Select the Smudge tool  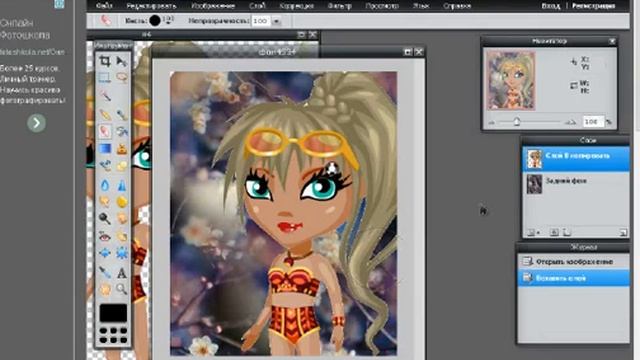point(105,201)
